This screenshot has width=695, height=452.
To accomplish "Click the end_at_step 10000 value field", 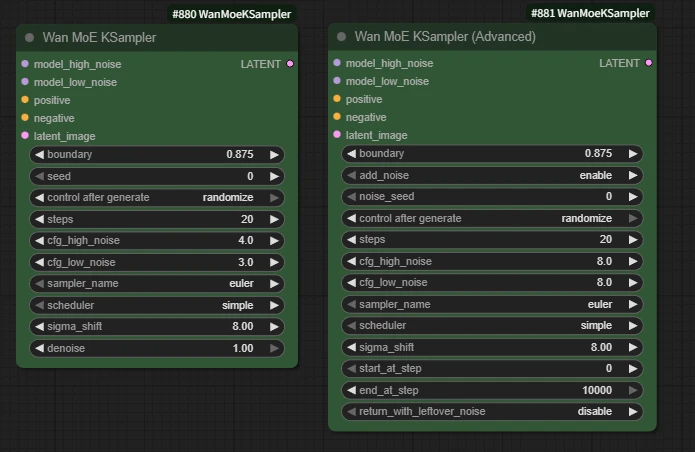I will click(x=490, y=390).
